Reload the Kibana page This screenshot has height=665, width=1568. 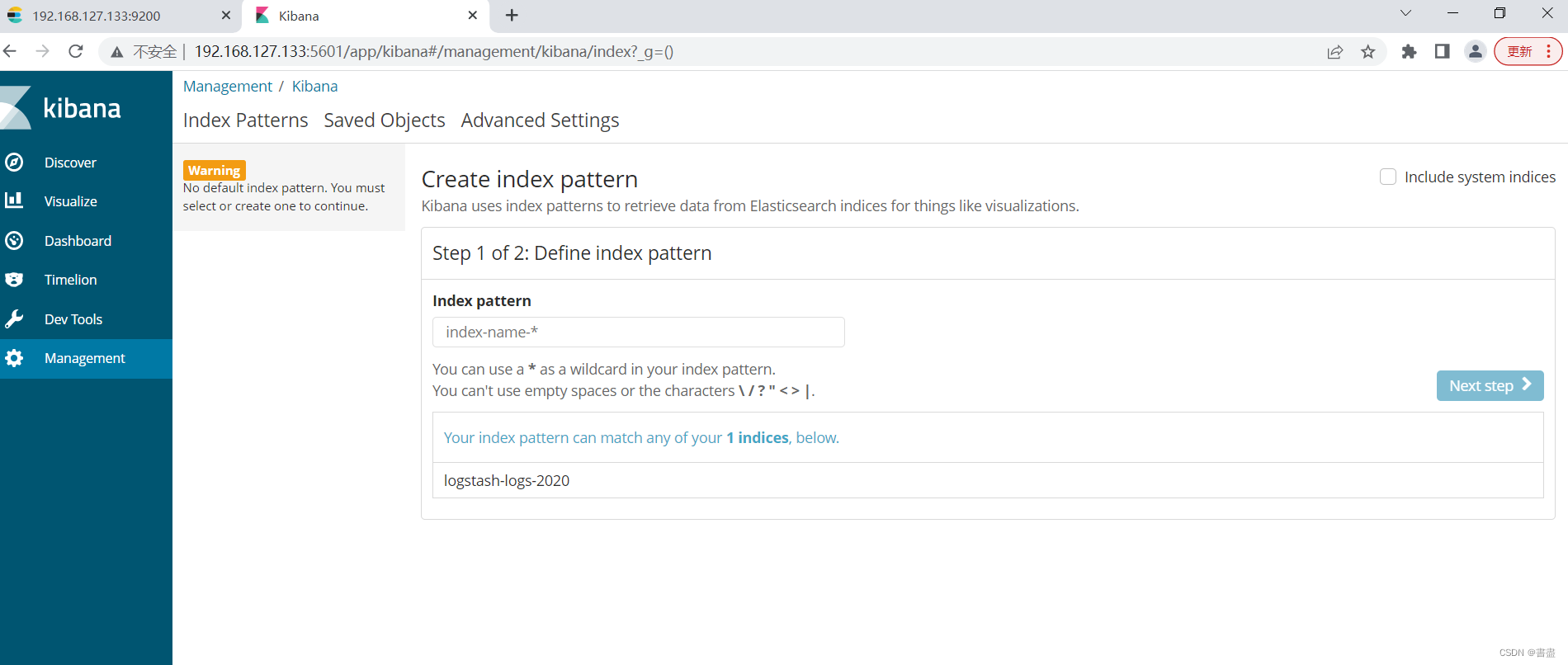pos(76,51)
